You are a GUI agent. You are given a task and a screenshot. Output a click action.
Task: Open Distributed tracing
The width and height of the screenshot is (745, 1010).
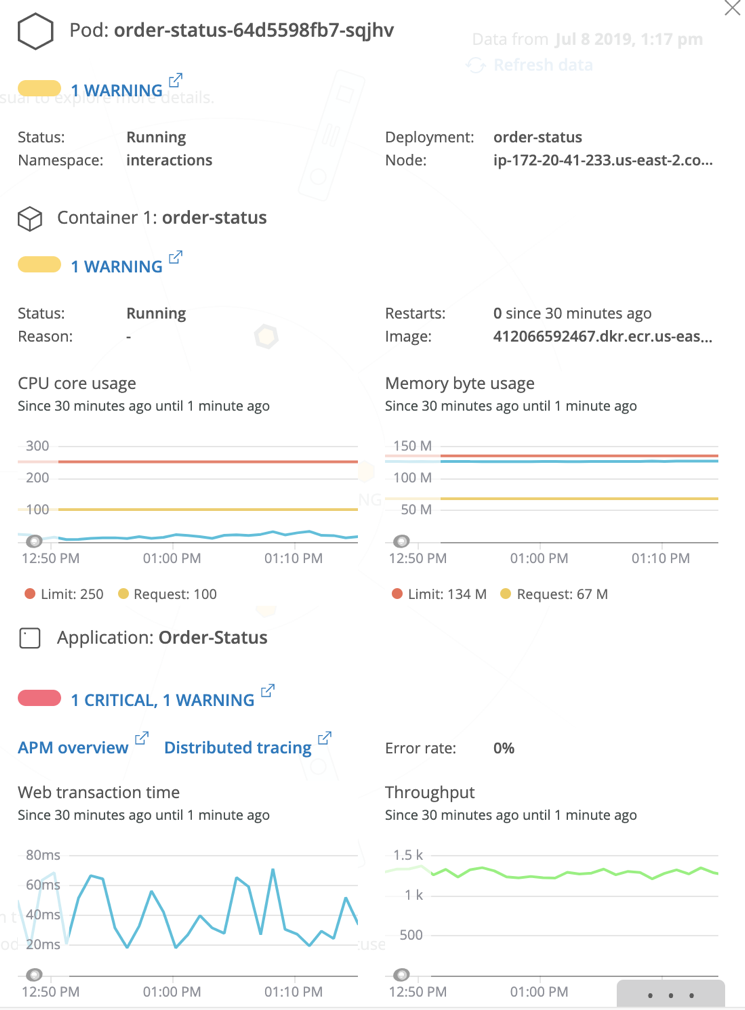238,747
